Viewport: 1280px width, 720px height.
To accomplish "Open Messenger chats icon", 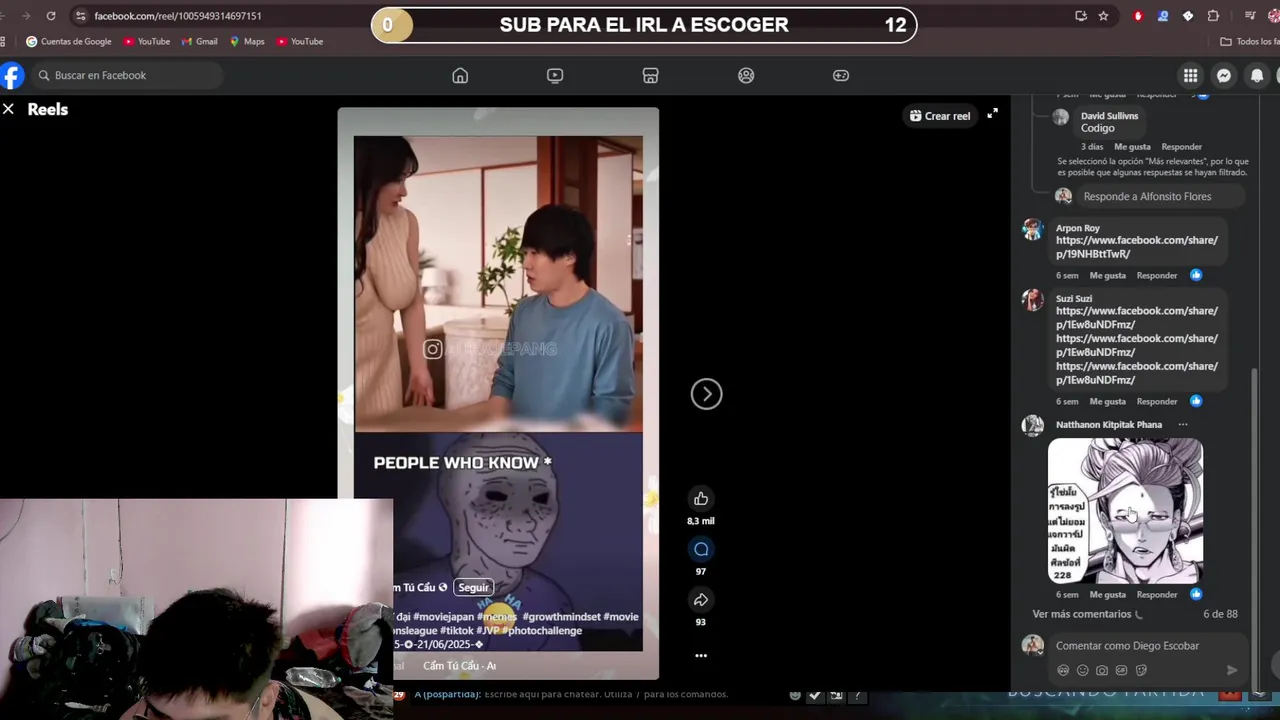I will tap(1224, 75).
